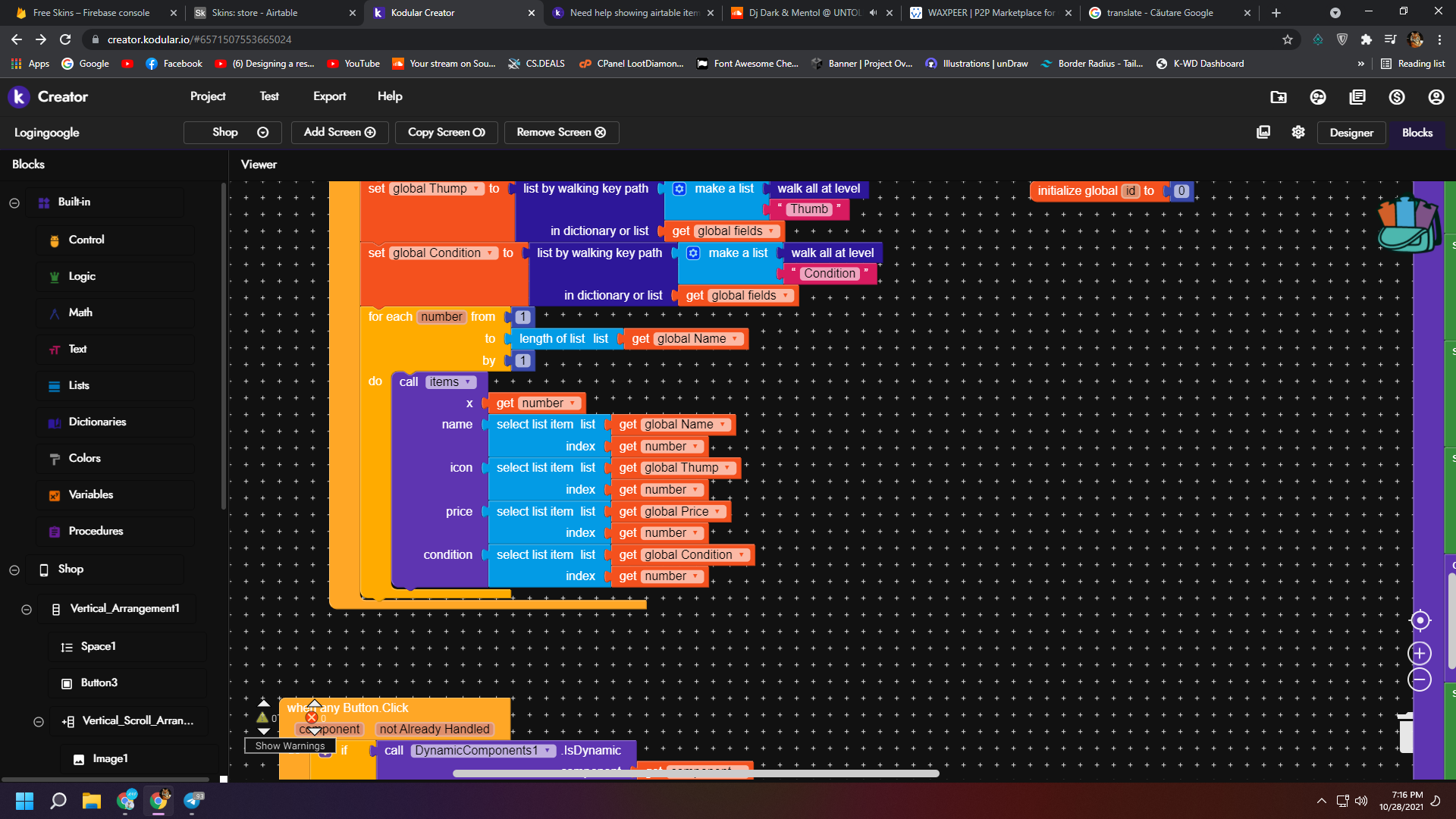Click the Kodular Creator logo
The height and width of the screenshot is (819, 1456).
(x=19, y=96)
